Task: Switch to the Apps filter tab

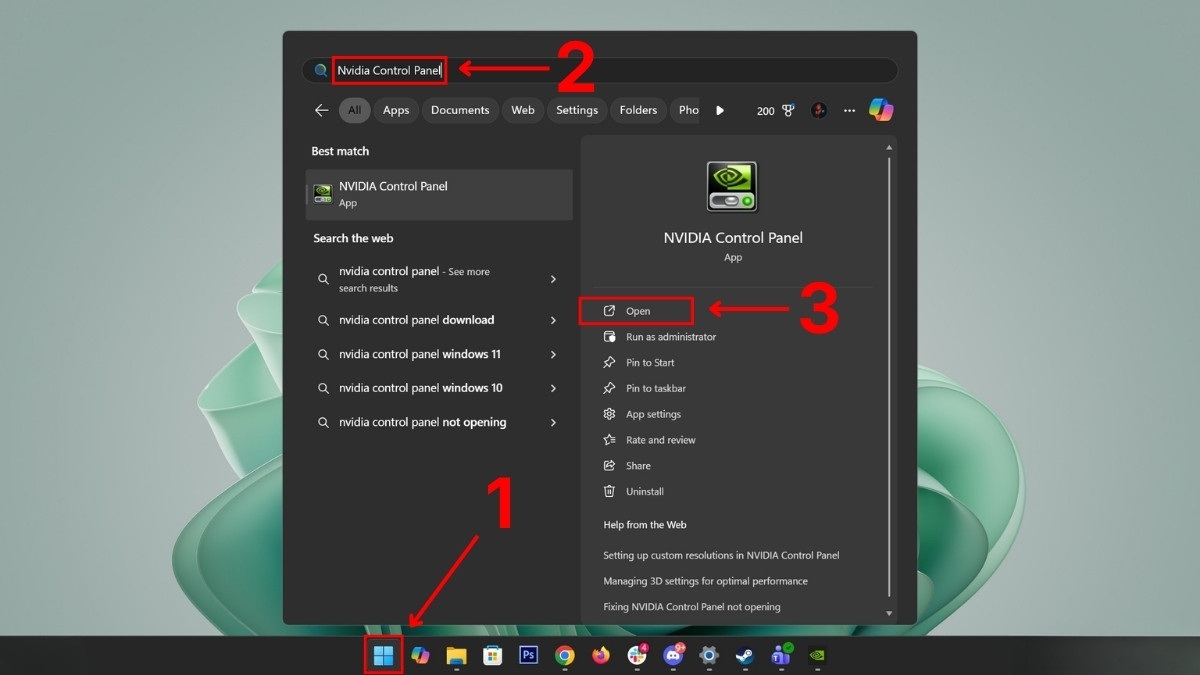Action: coord(396,110)
